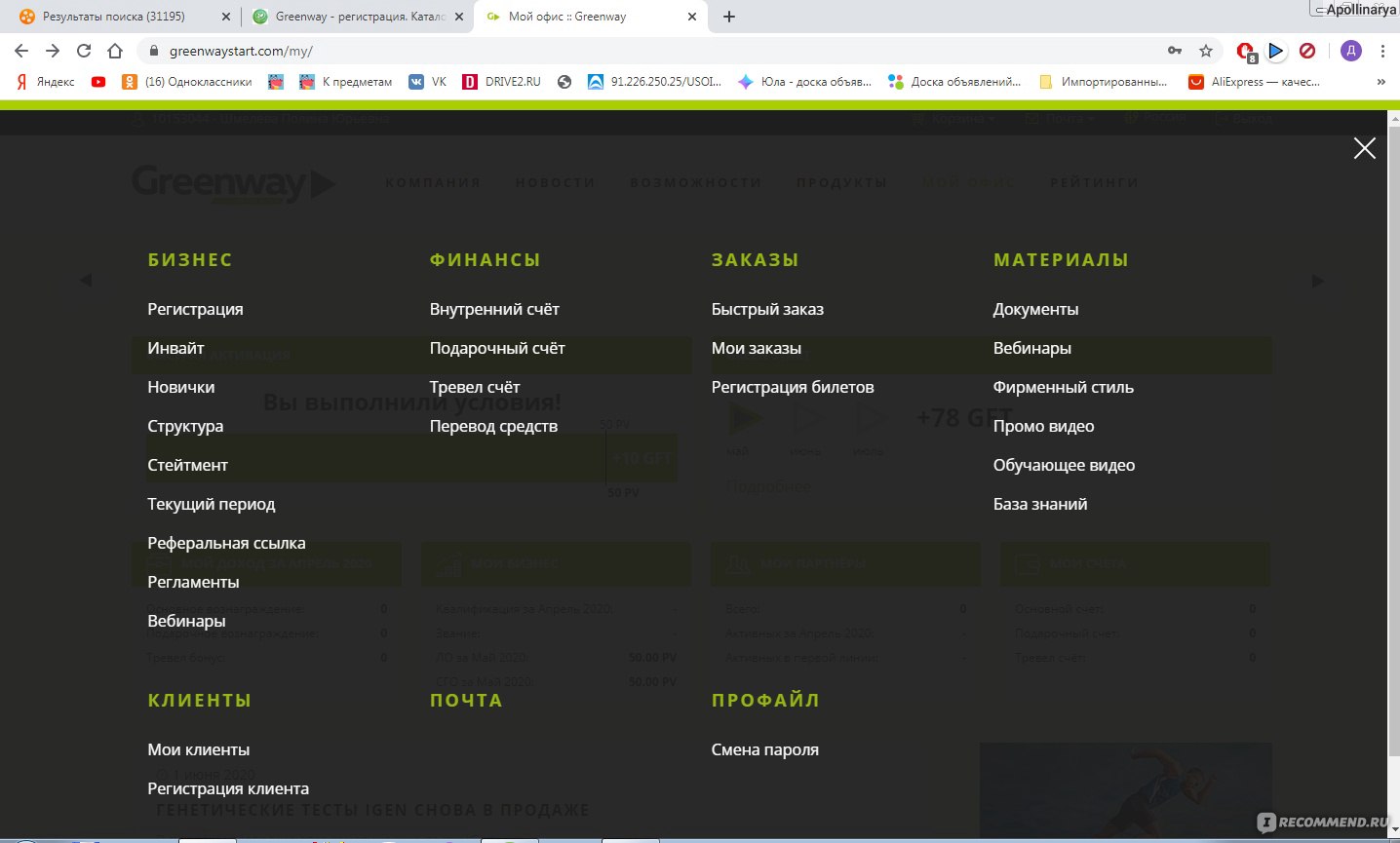Viewport: 1400px width, 843px height.
Task: Open Подарочный счёт
Action: coord(497,348)
